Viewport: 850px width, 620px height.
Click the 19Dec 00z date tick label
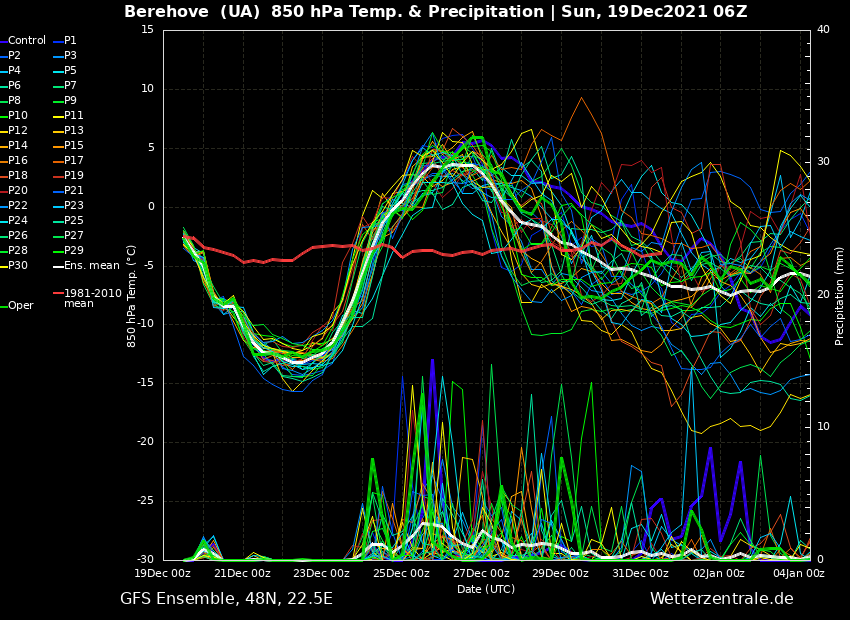coord(163,574)
